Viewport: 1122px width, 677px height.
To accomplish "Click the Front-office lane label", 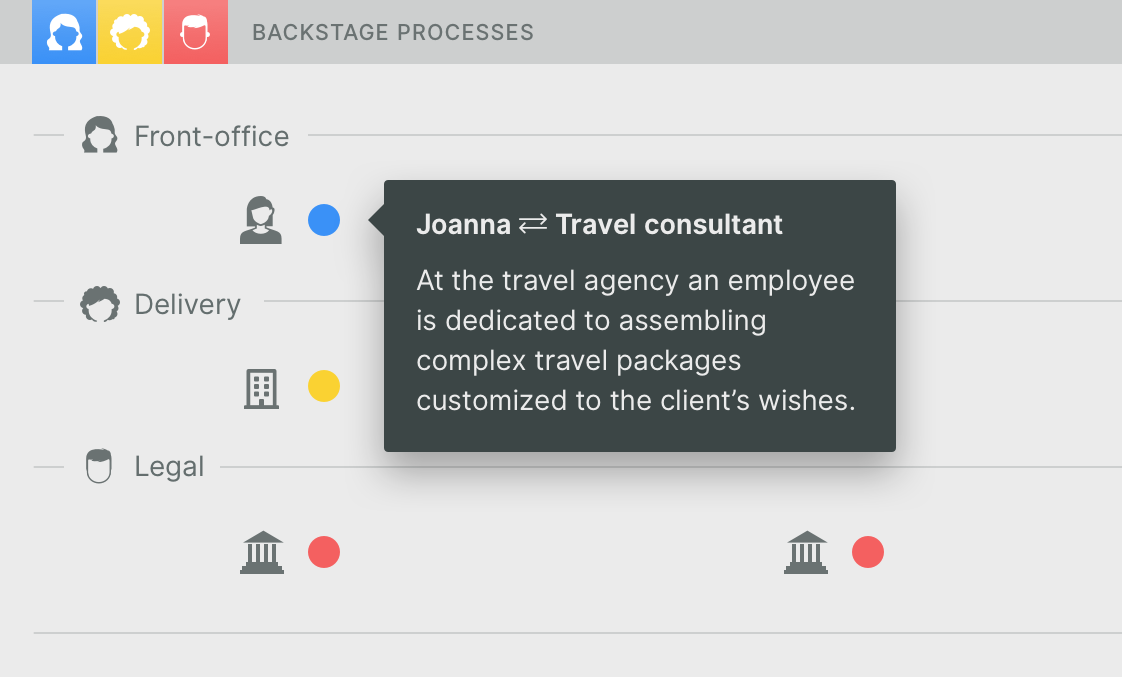I will coord(211,136).
